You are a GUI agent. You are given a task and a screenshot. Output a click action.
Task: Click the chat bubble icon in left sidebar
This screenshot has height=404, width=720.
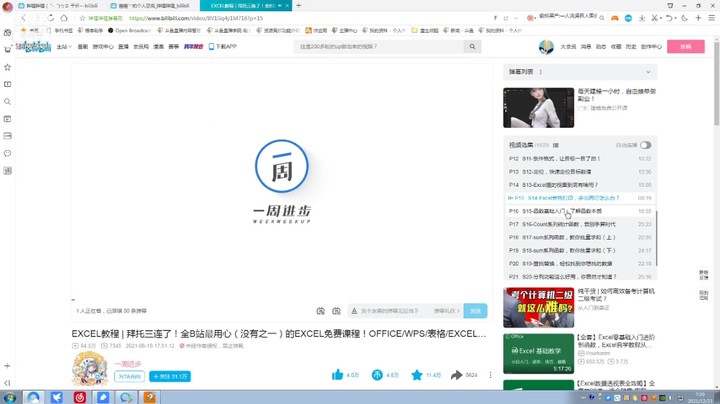[7, 153]
